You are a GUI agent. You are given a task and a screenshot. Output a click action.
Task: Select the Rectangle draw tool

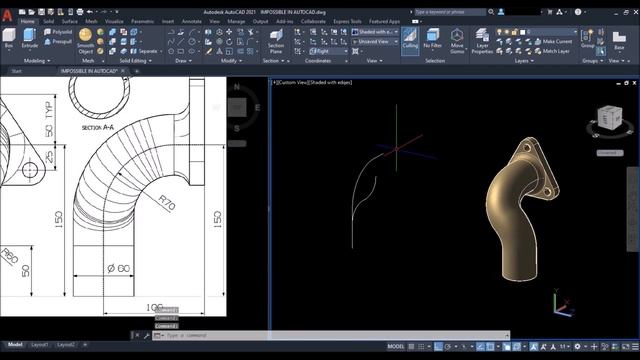coord(181,51)
